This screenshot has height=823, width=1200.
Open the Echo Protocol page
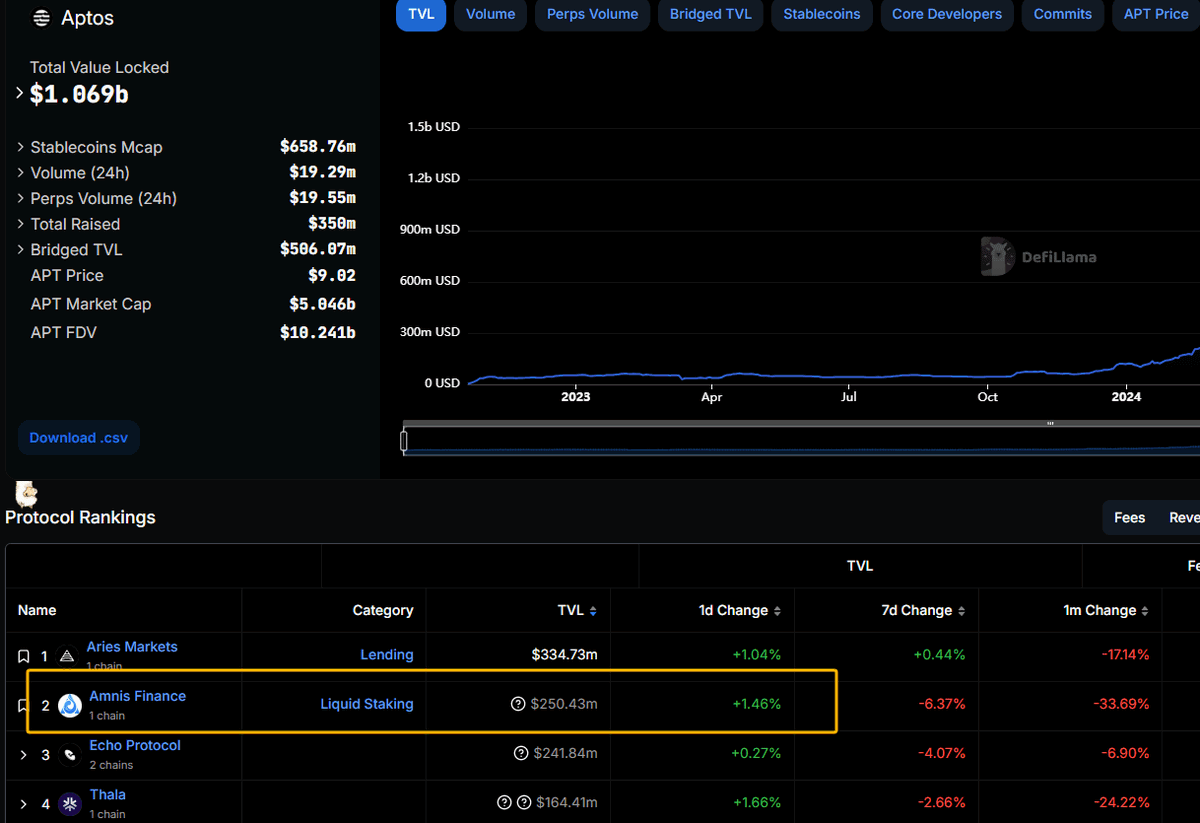pos(135,745)
